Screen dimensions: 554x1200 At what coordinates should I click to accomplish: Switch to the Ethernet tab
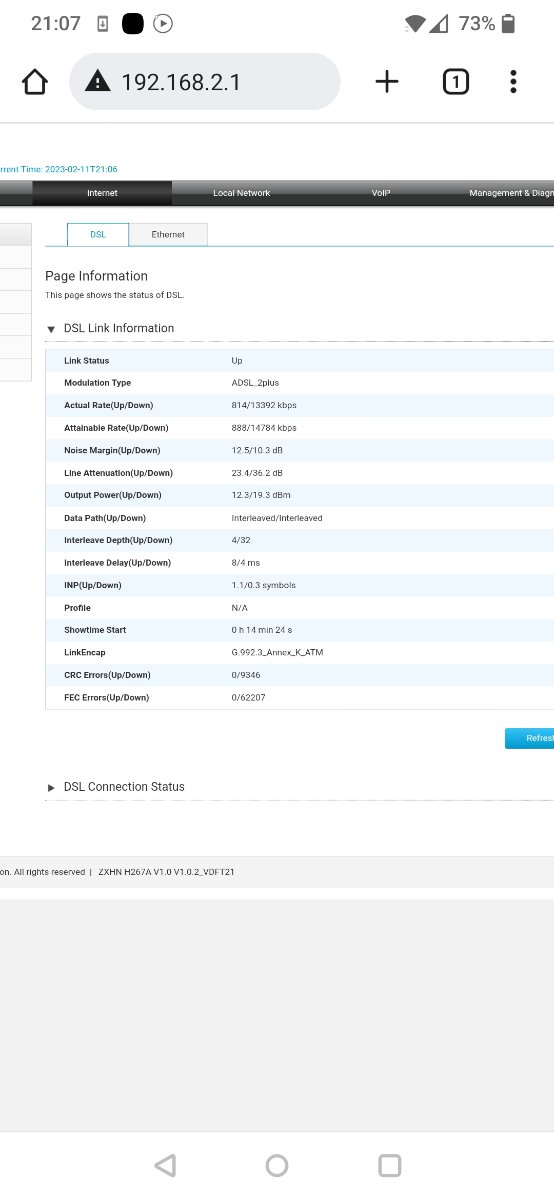(168, 234)
